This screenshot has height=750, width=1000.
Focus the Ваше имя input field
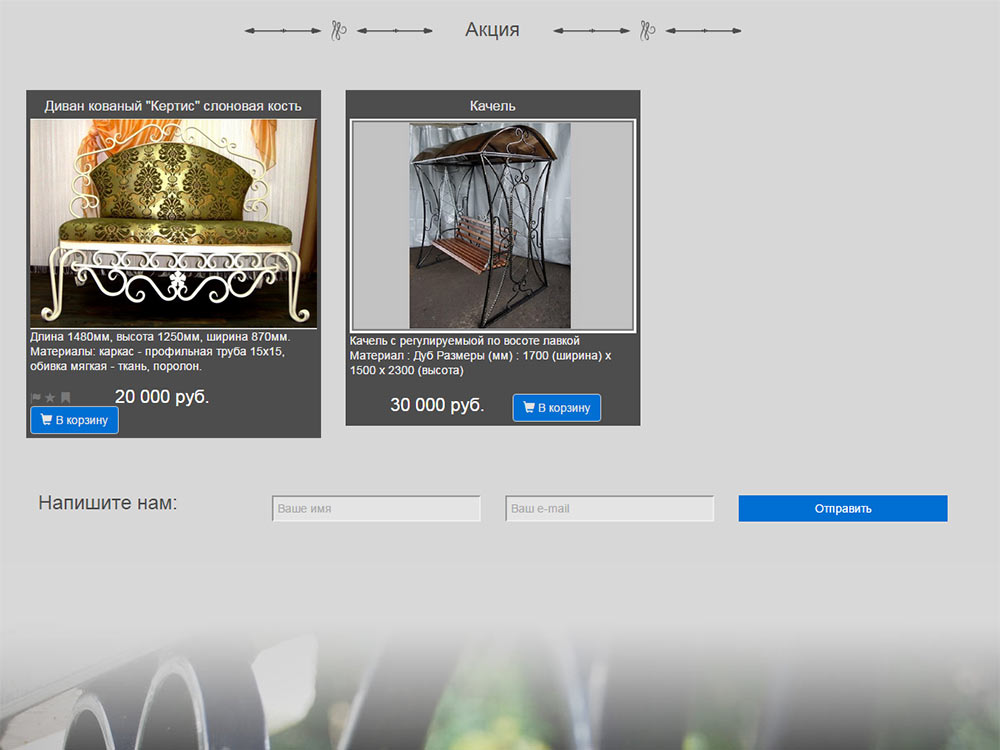click(376, 508)
